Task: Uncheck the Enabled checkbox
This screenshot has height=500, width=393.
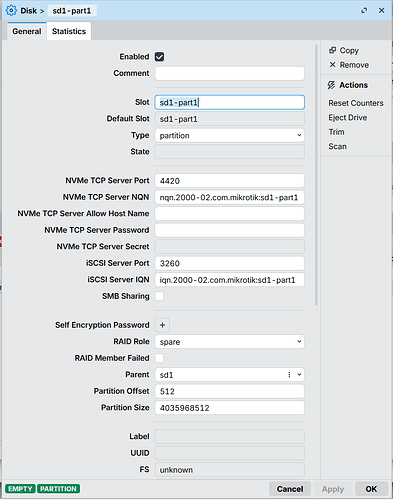Action: [x=159, y=57]
